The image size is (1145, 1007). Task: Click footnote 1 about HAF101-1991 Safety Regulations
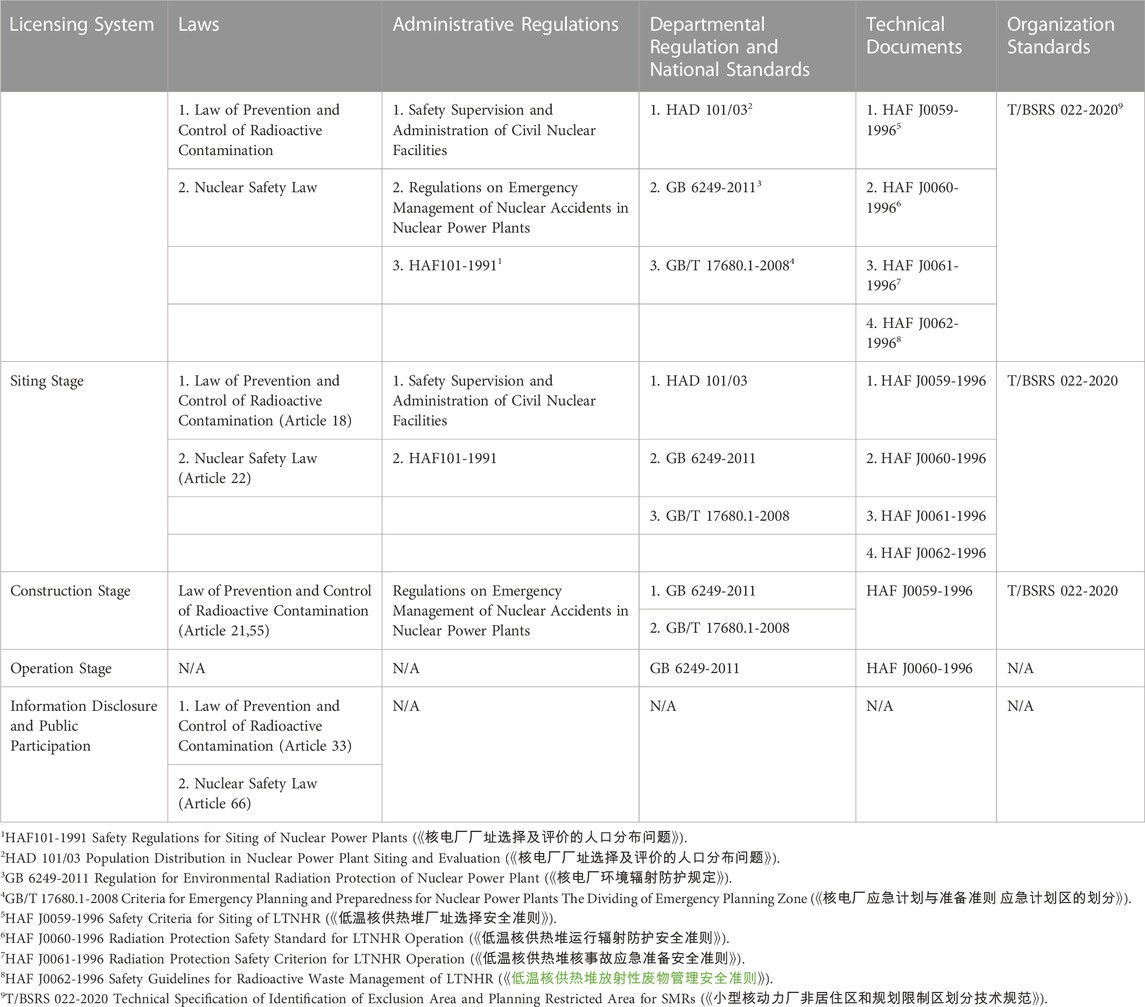344,838
